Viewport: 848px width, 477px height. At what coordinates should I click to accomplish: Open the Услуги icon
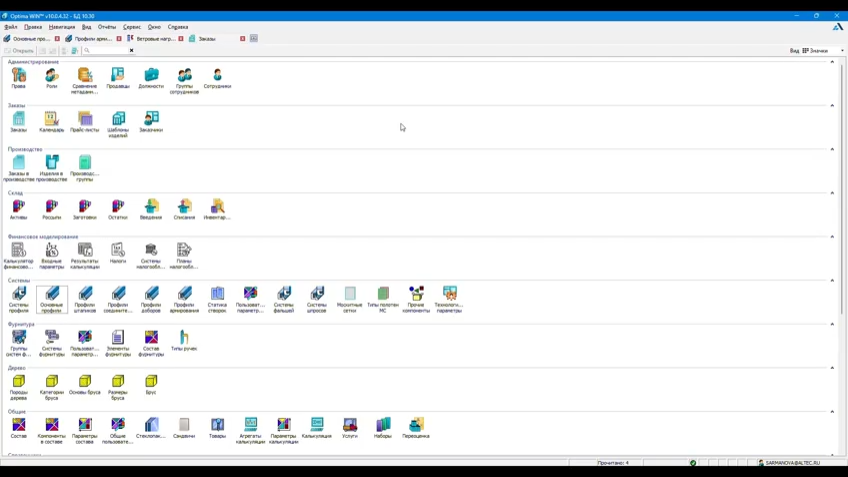(350, 428)
